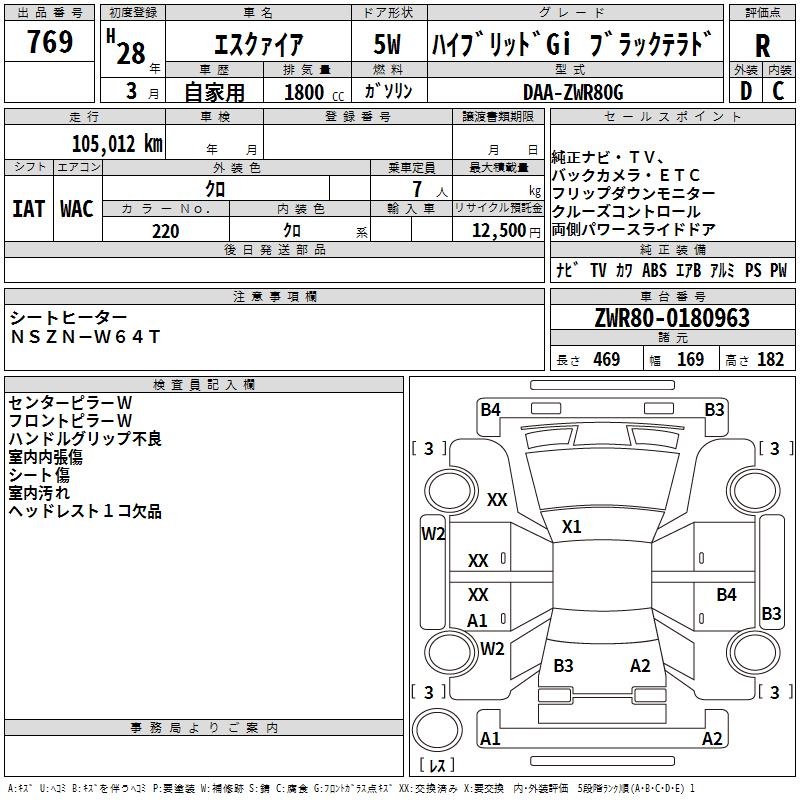Screen dimensions: 800x800
Task: Click the grade ハイブリッドGi ブラックテラド
Action: click(572, 44)
